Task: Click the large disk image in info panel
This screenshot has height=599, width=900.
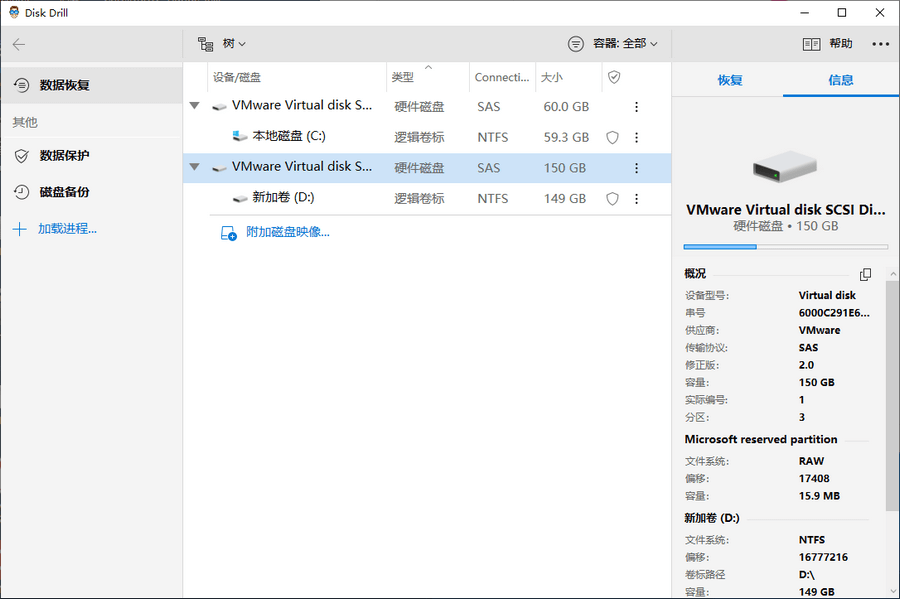Action: pyautogui.click(x=785, y=166)
